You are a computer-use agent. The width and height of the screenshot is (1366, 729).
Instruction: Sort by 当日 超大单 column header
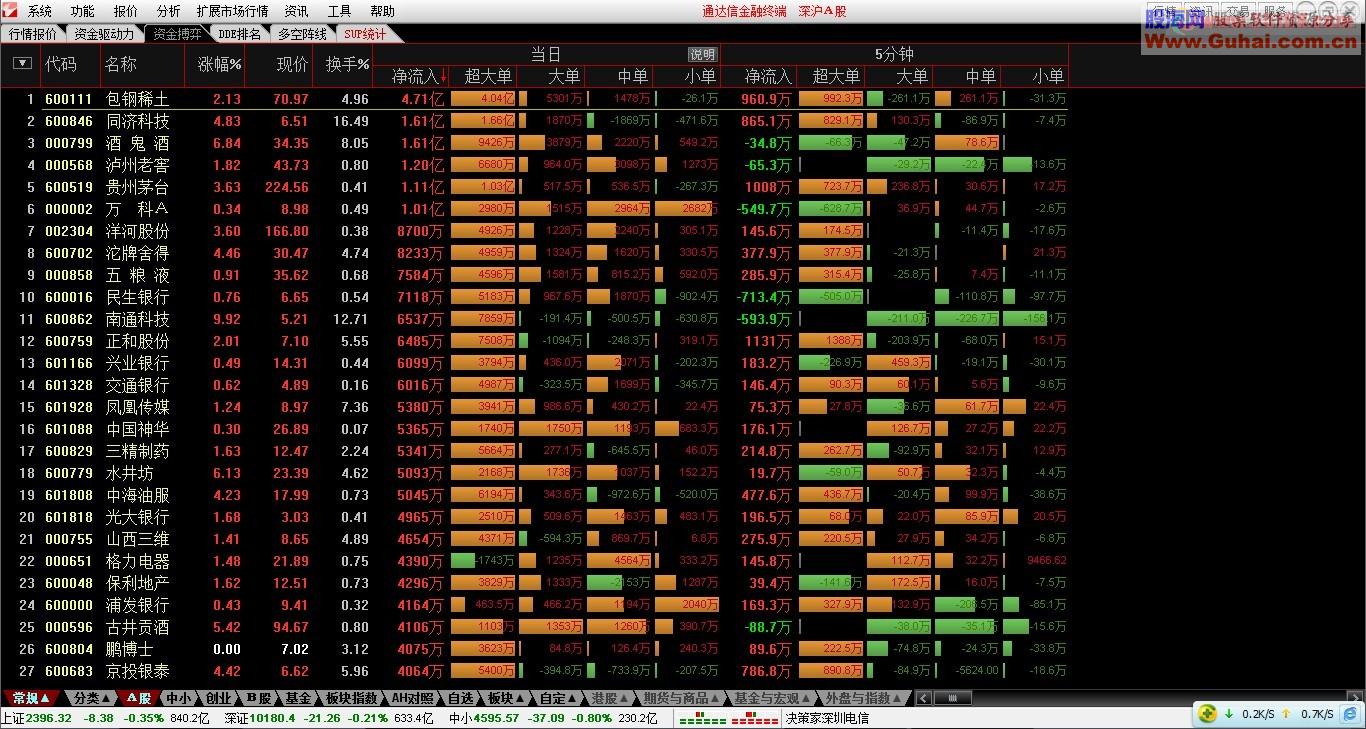[488, 75]
